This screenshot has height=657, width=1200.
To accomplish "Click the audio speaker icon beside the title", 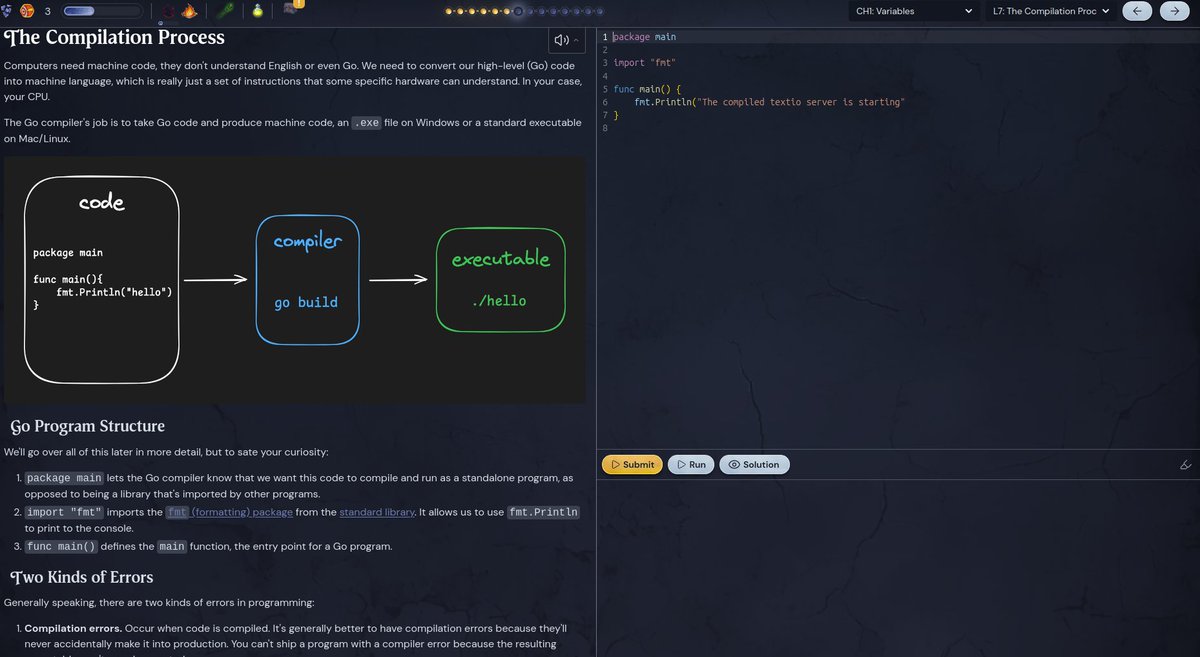I will (x=561, y=40).
